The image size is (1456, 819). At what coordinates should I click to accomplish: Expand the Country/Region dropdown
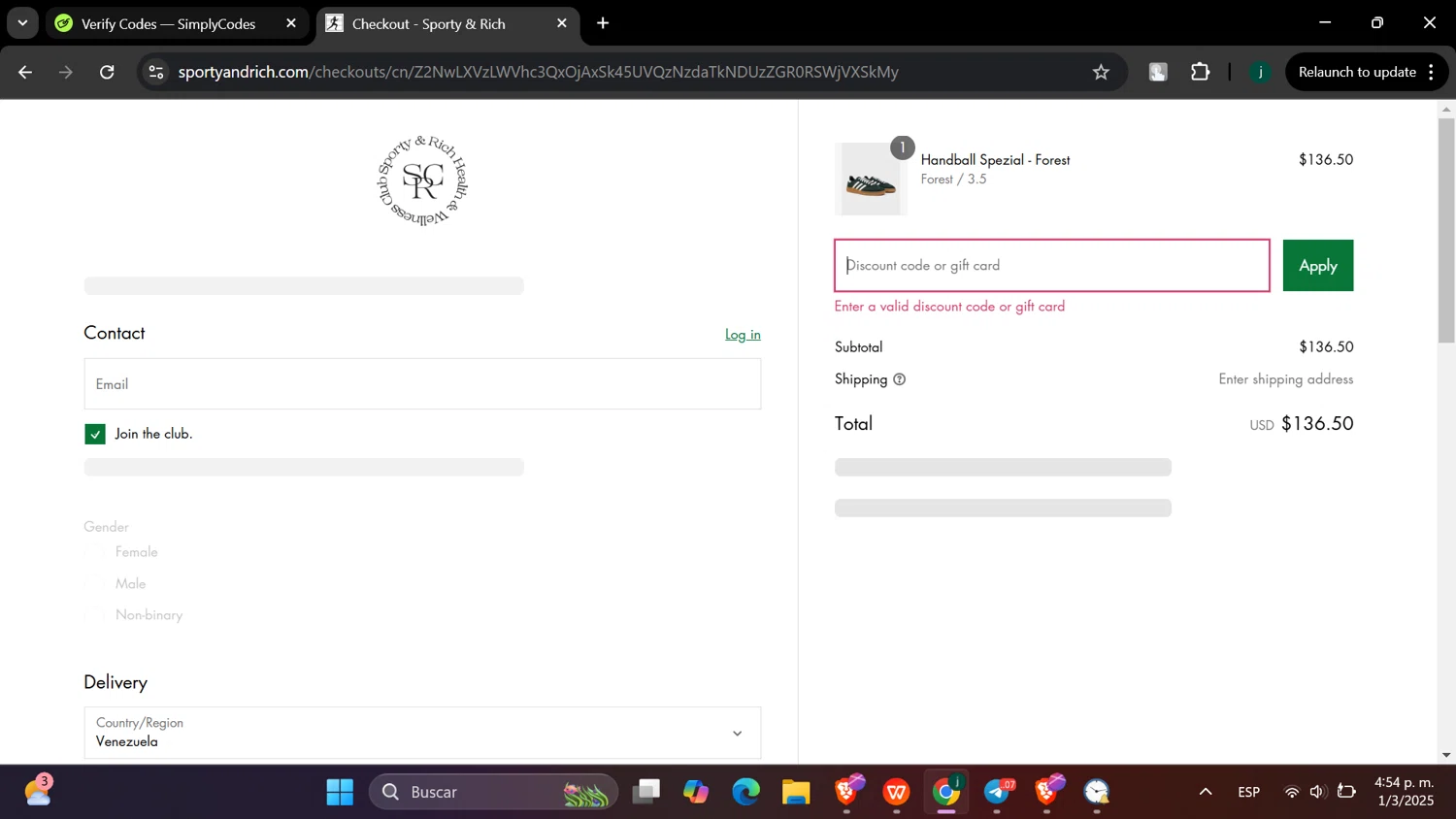[422, 733]
